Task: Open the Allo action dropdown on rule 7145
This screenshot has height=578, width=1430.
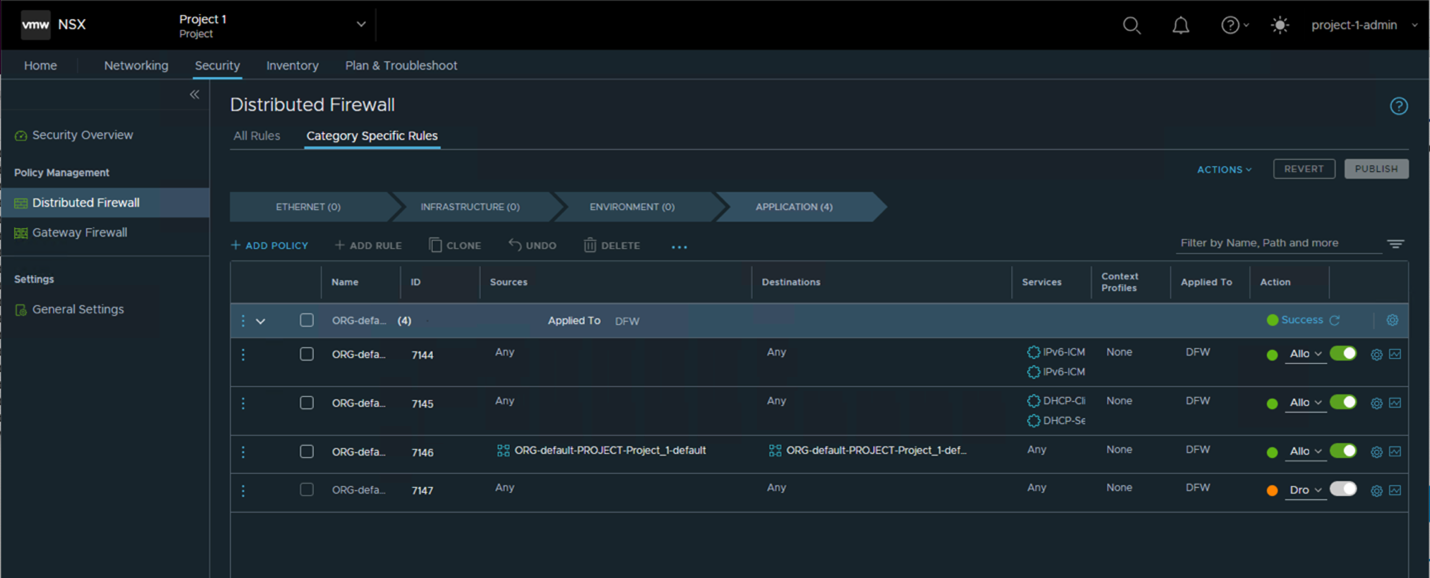Action: point(1305,402)
